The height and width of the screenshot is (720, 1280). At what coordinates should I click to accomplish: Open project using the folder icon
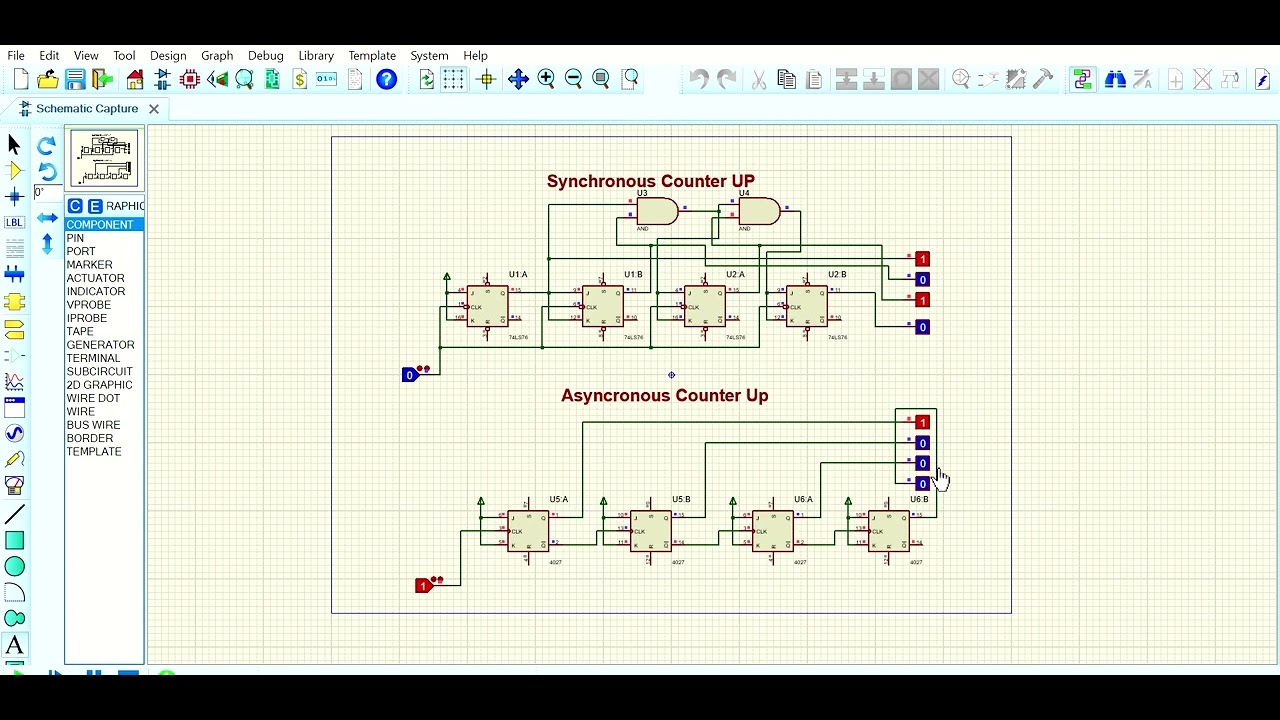(47, 80)
